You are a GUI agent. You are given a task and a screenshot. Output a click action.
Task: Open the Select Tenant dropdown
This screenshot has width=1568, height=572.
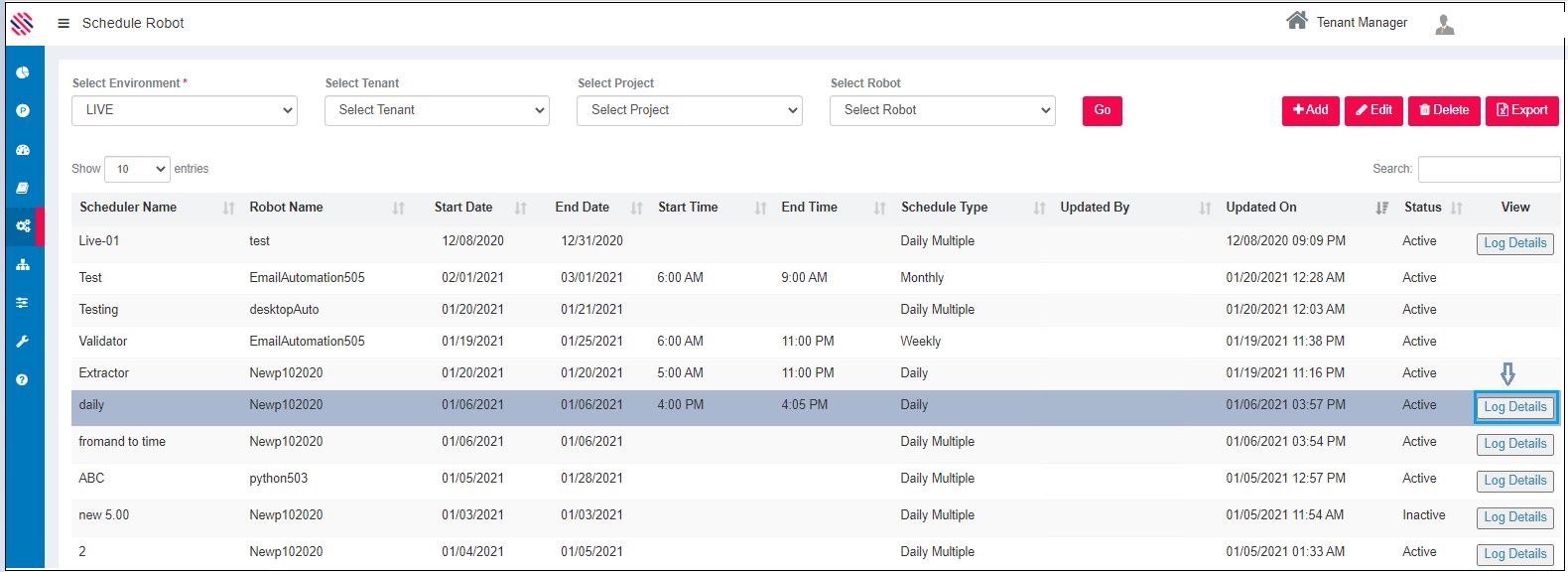[437, 110]
